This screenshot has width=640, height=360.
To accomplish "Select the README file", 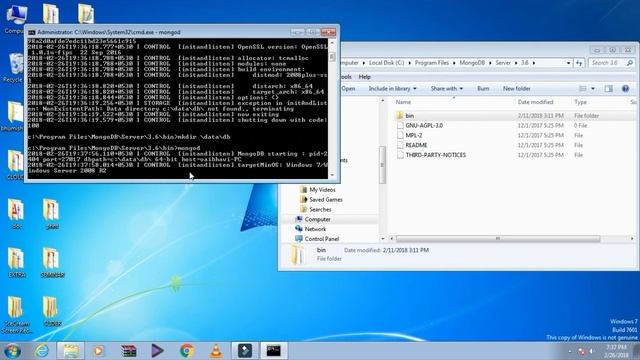I will point(416,145).
